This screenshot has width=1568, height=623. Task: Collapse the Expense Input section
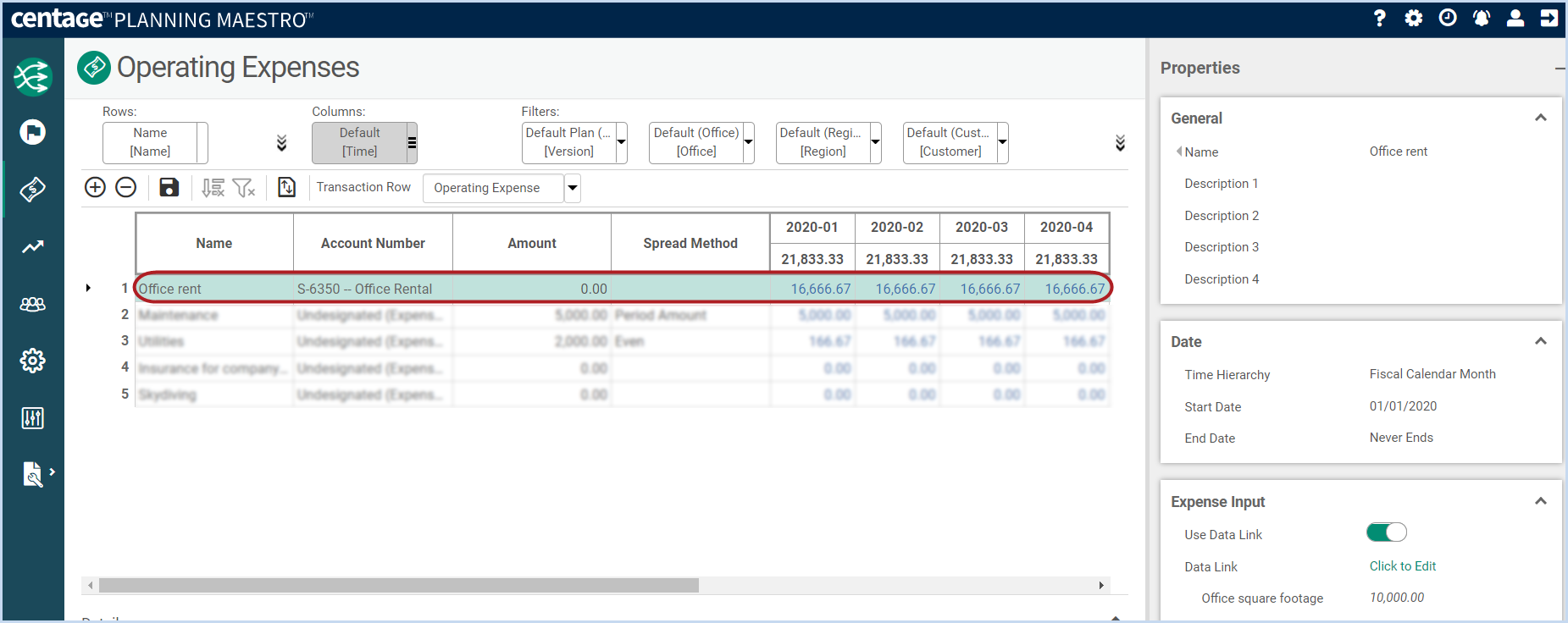tap(1541, 501)
